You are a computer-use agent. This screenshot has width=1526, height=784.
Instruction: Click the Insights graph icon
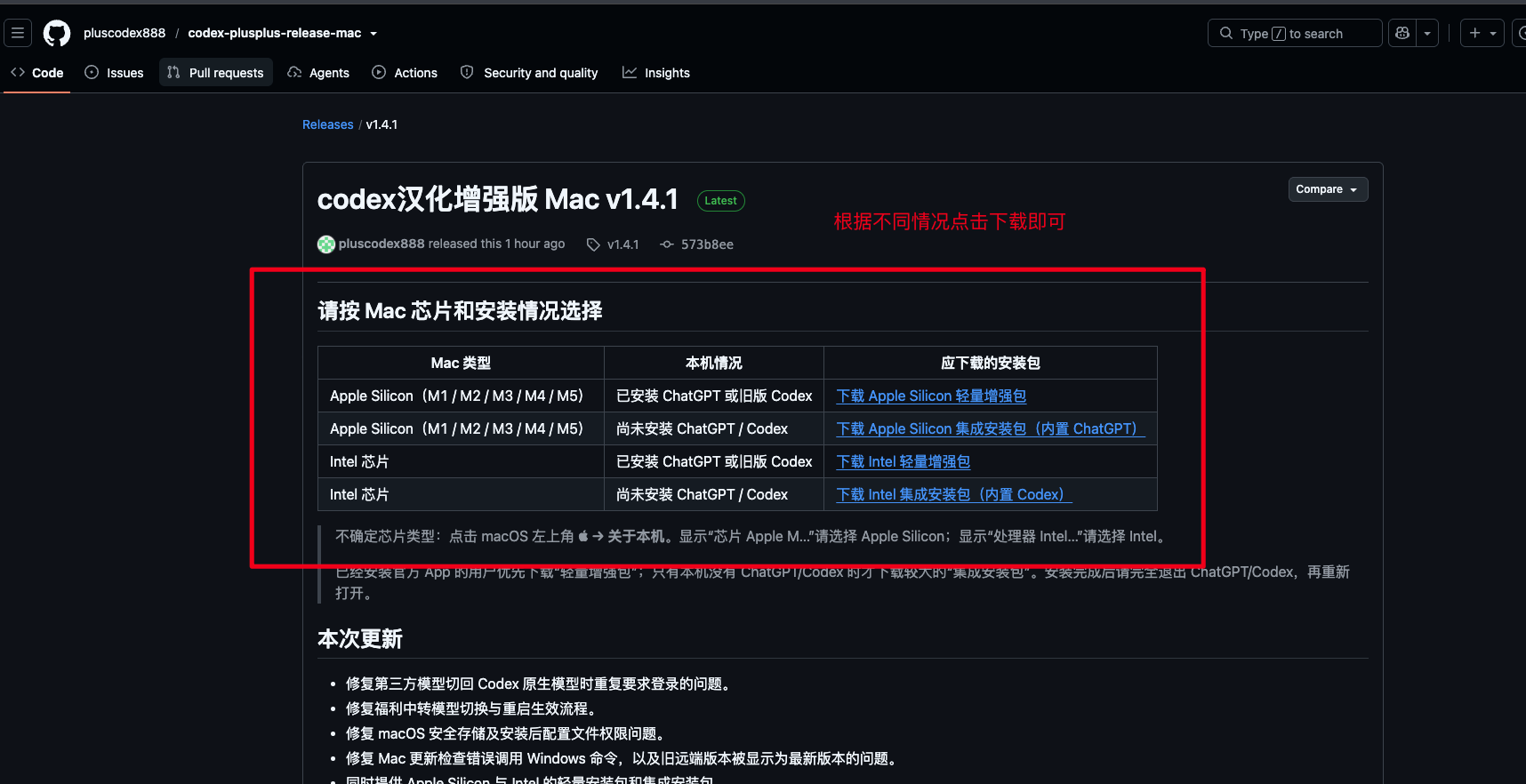tap(630, 72)
